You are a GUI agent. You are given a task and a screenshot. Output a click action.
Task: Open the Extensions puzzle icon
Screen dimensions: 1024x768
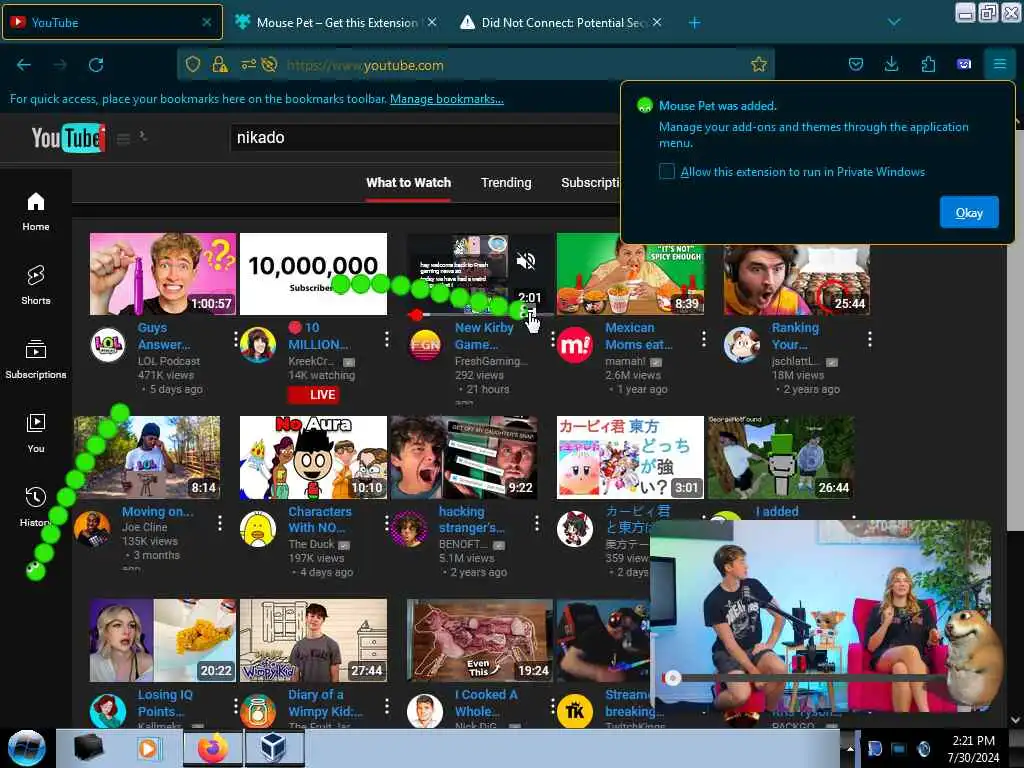(x=928, y=64)
